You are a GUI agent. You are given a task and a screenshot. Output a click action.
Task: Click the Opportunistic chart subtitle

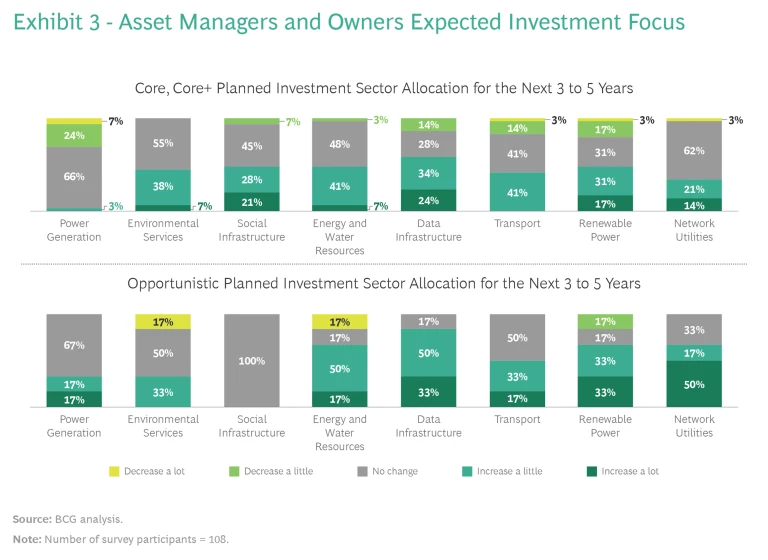click(x=383, y=283)
